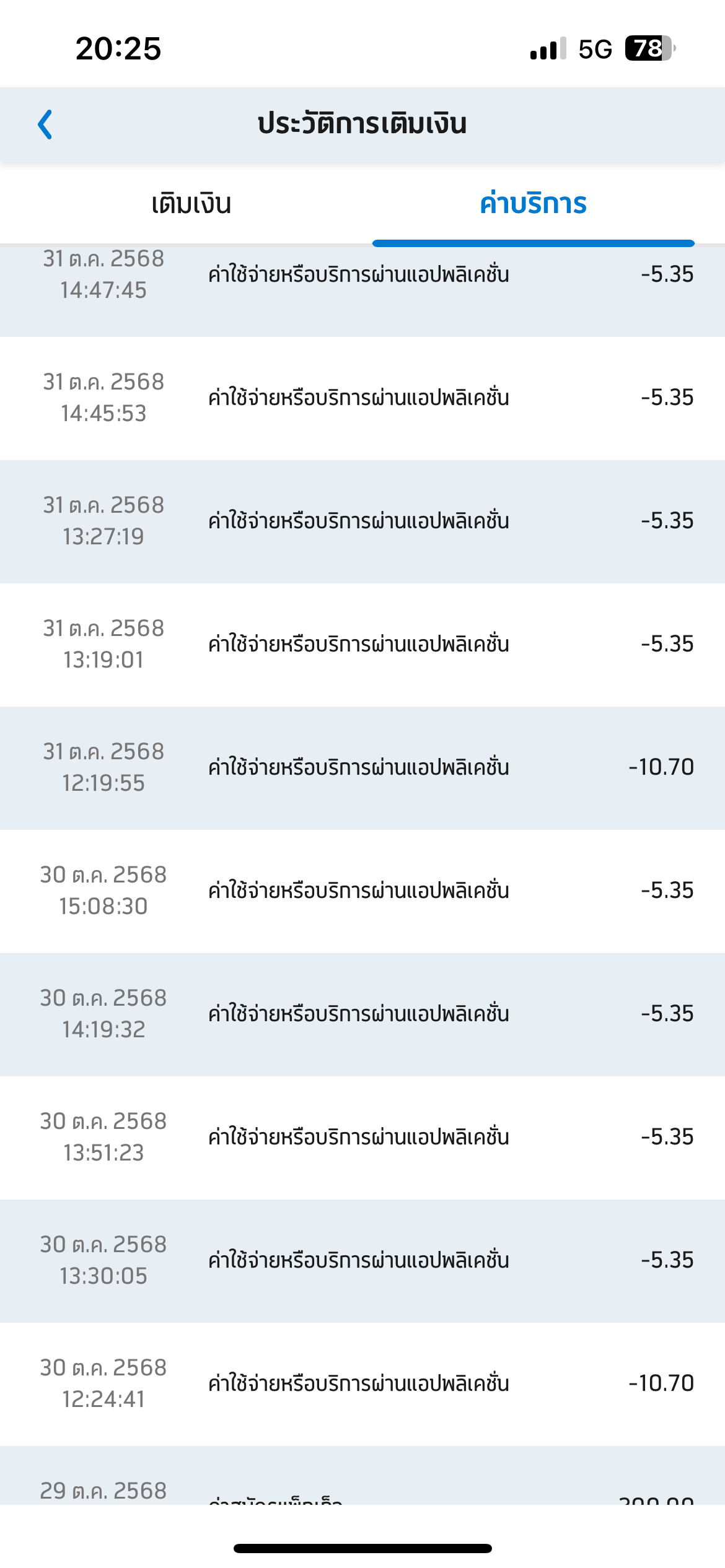Tap the -10.70 charge at 12:19:55
This screenshot has width=725, height=1568.
[x=661, y=767]
